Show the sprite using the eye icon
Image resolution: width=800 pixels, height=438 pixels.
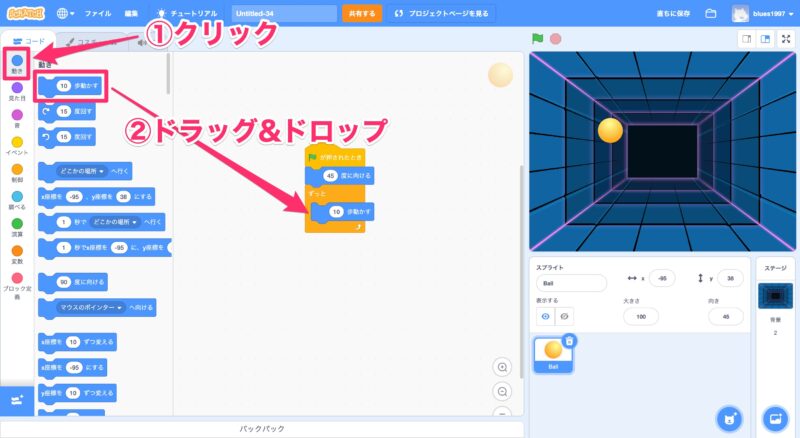pyautogui.click(x=545, y=316)
